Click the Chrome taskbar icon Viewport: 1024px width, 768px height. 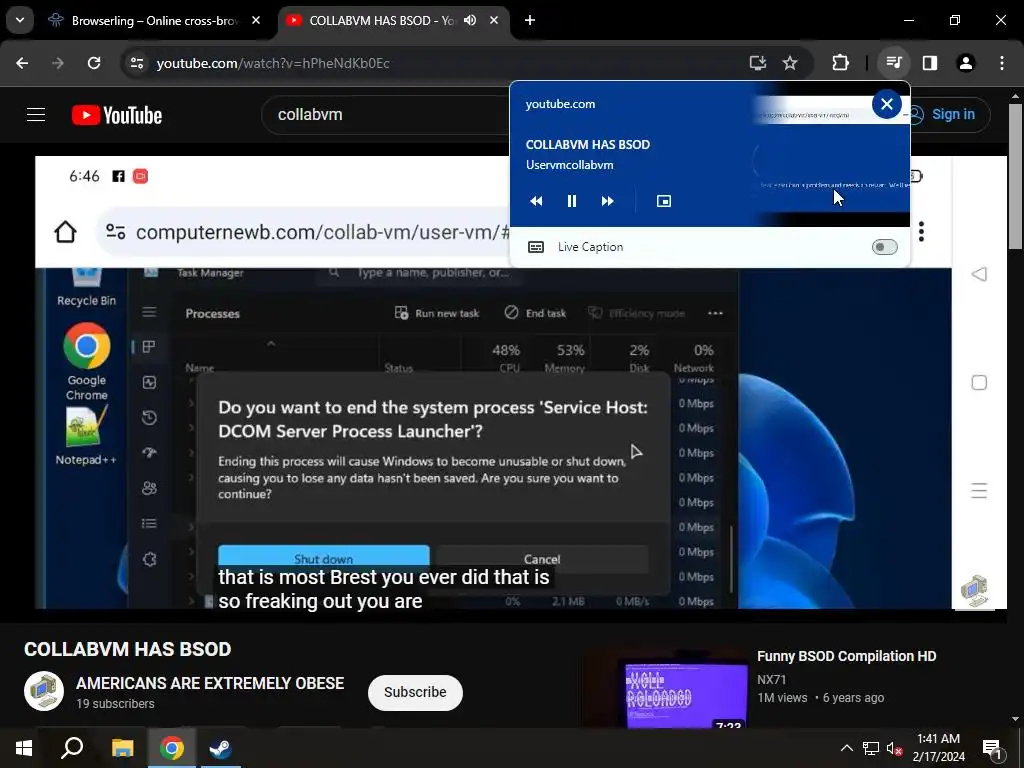click(172, 748)
